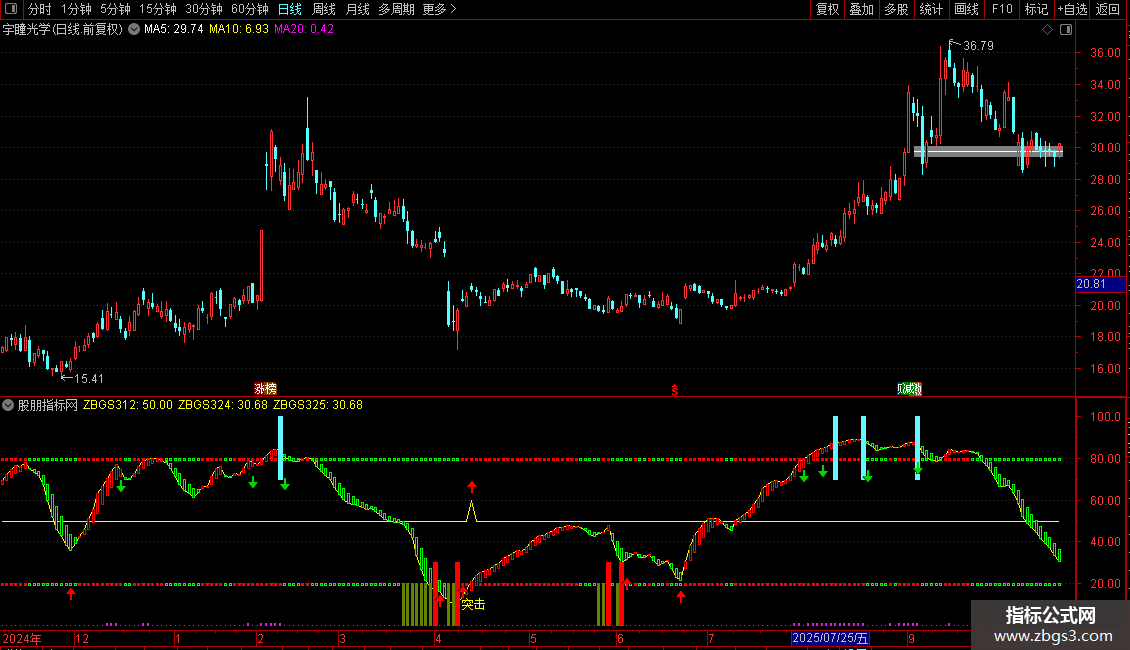Click the 涨榜 event marker
This screenshot has height=650, width=1130.
pyautogui.click(x=265, y=389)
